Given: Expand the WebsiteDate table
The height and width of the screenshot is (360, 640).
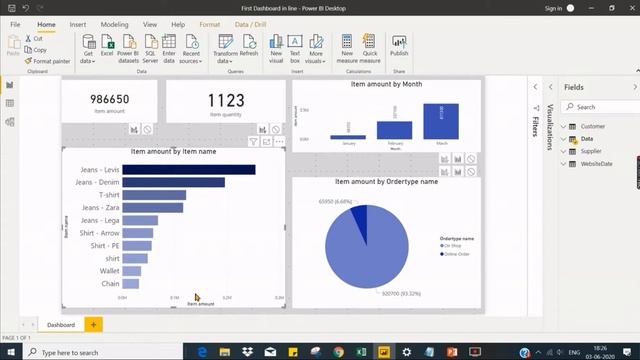Looking at the screenshot, I should click(564, 164).
